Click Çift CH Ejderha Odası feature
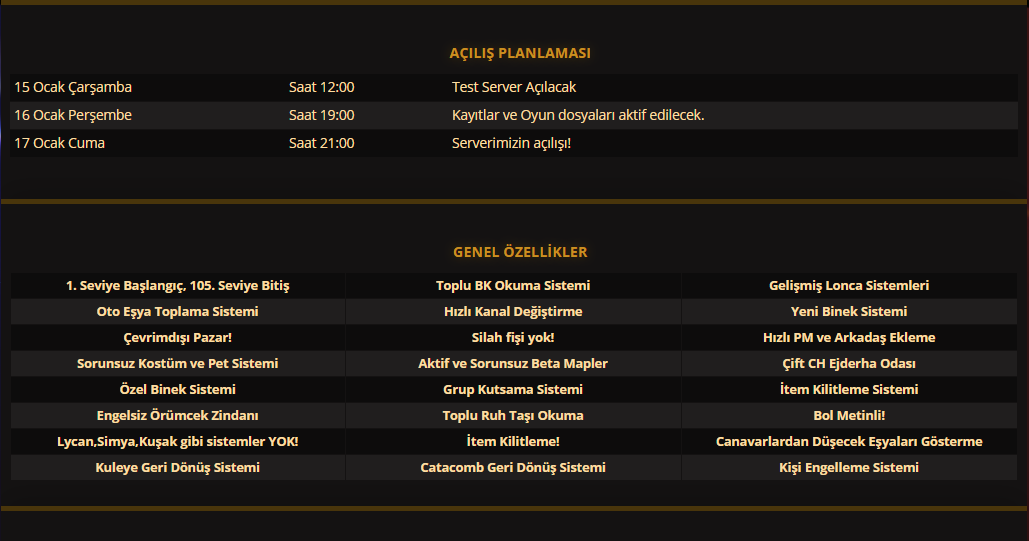This screenshot has width=1029, height=541. pyautogui.click(x=849, y=364)
